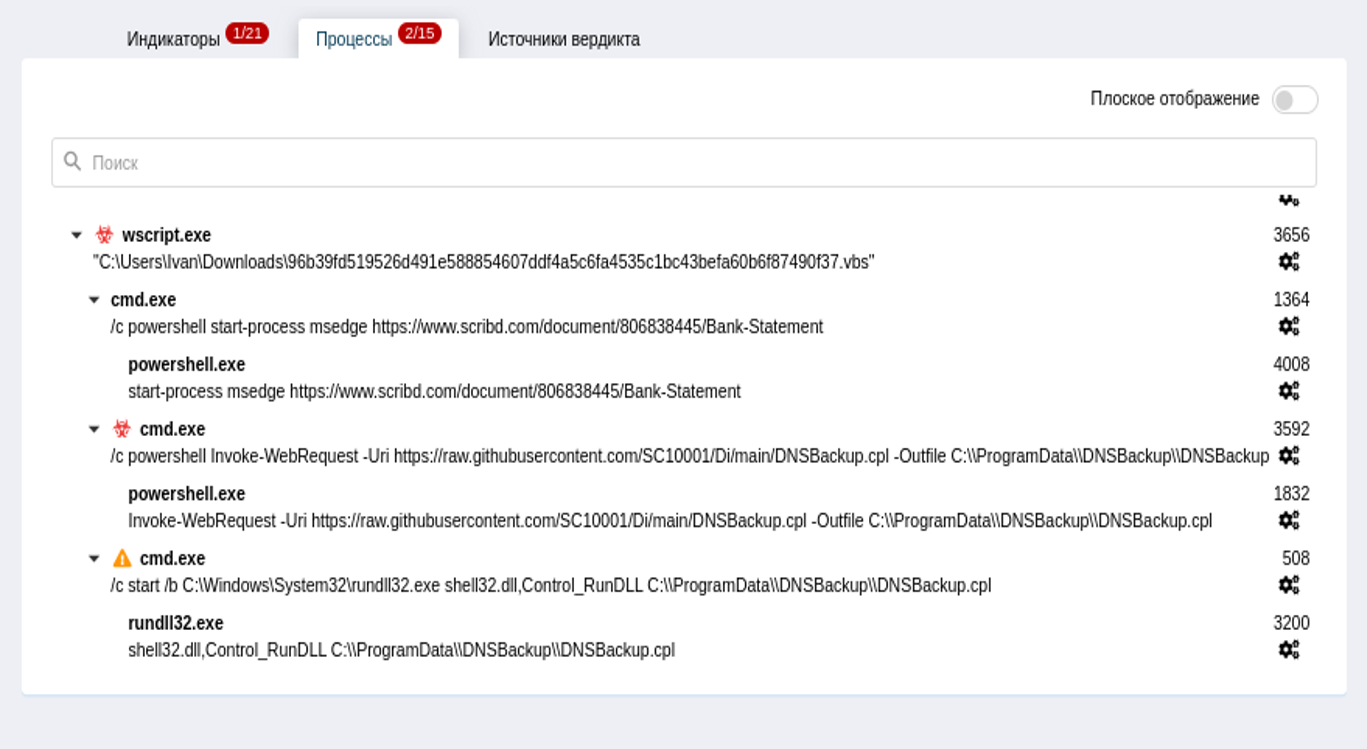This screenshot has height=749, width=1367.
Task: Click gears icon for cmd.exe PID 1364
Action: (1289, 326)
